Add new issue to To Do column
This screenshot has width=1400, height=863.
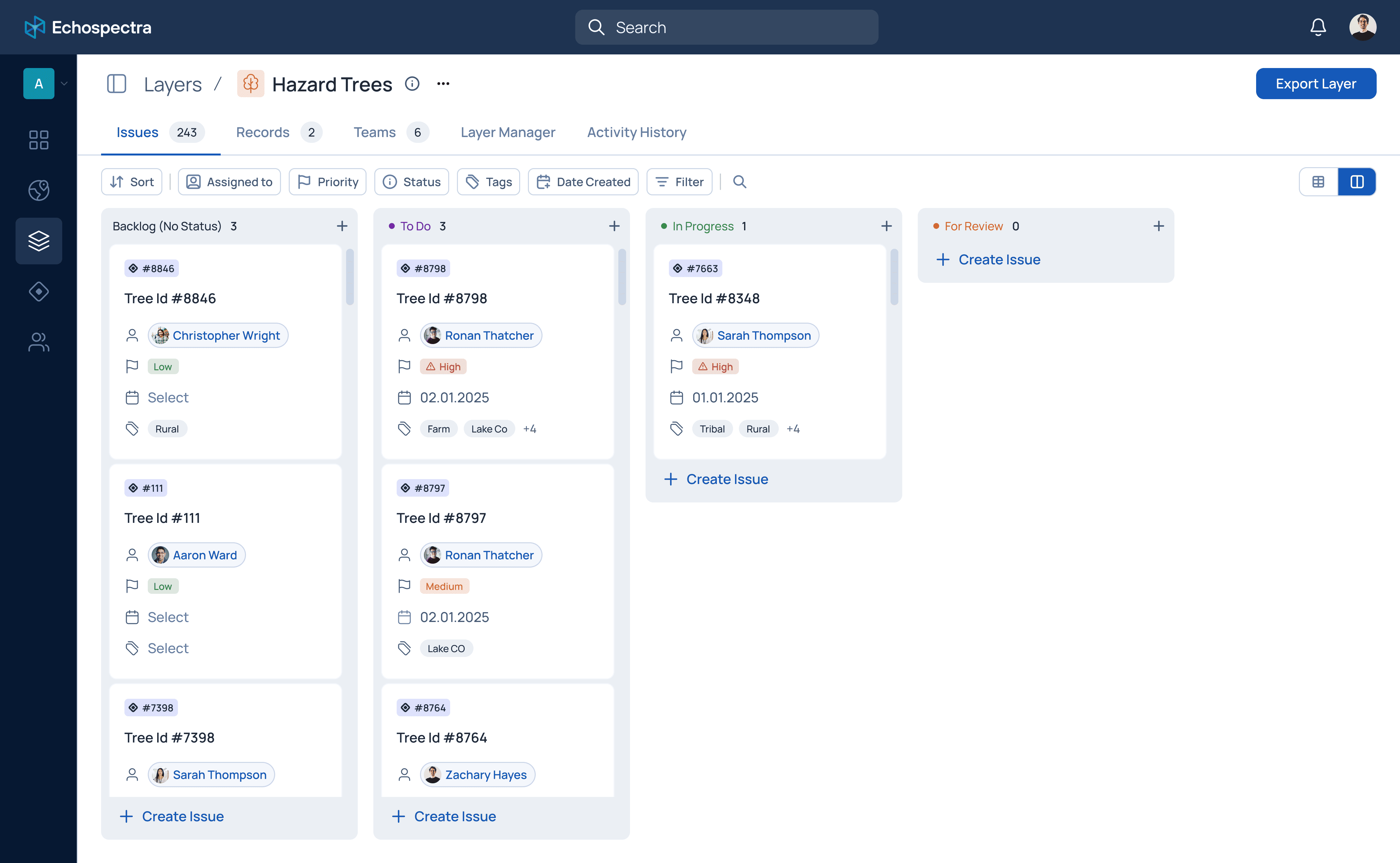coord(614,225)
